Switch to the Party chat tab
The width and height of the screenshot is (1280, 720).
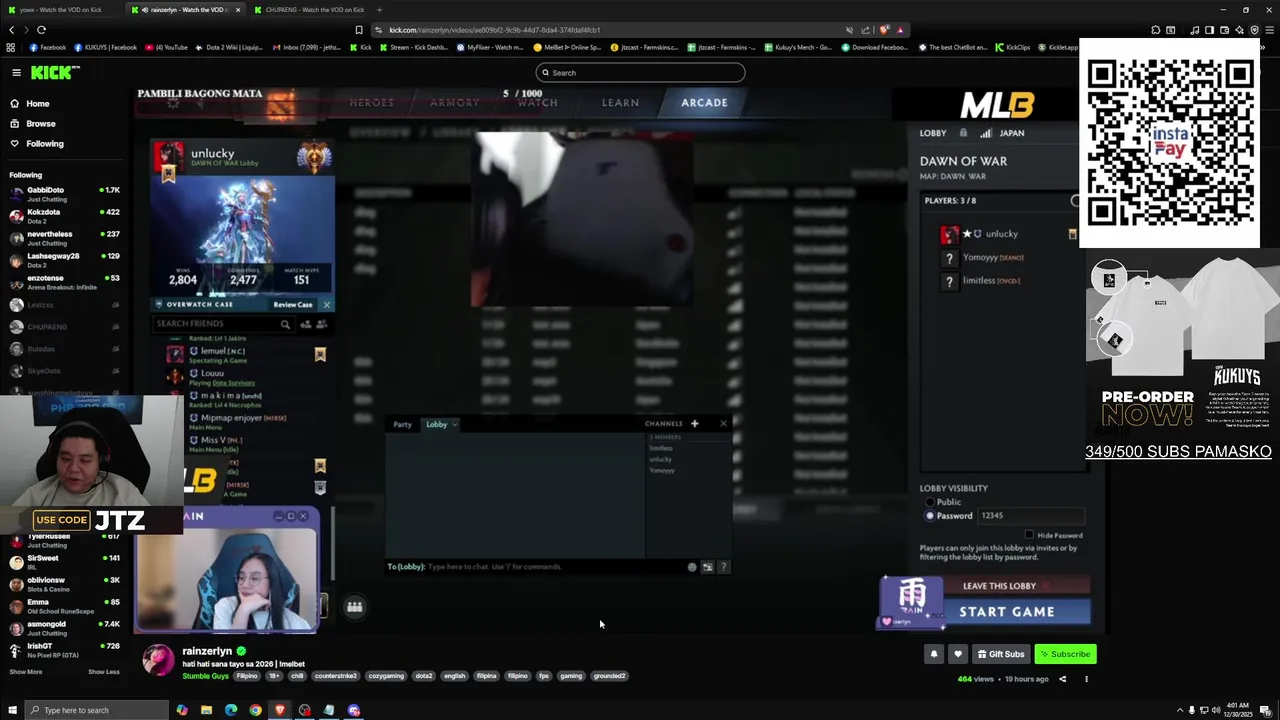pyautogui.click(x=402, y=424)
